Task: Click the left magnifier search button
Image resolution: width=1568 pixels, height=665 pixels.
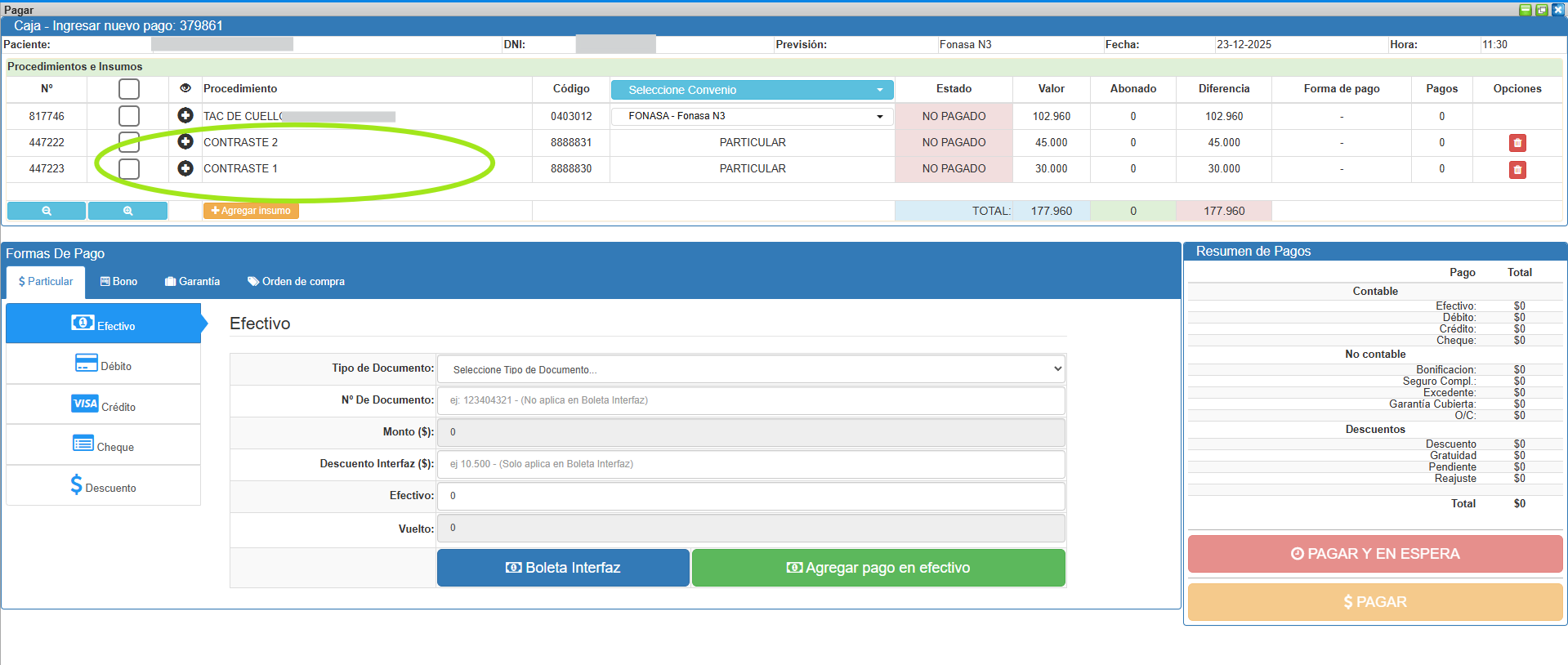Action: [47, 211]
